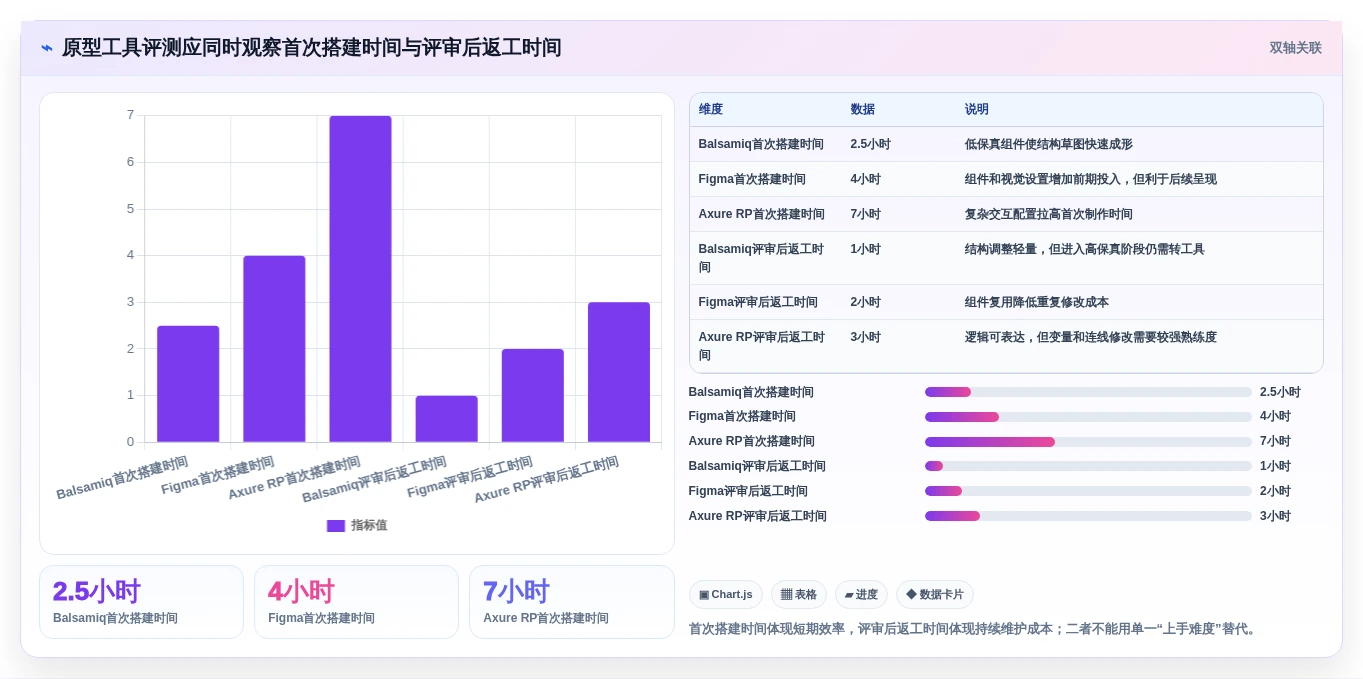The height and width of the screenshot is (679, 1363).
Task: Click progress bar for Axure RP评审后返工时间
Action: (1088, 516)
